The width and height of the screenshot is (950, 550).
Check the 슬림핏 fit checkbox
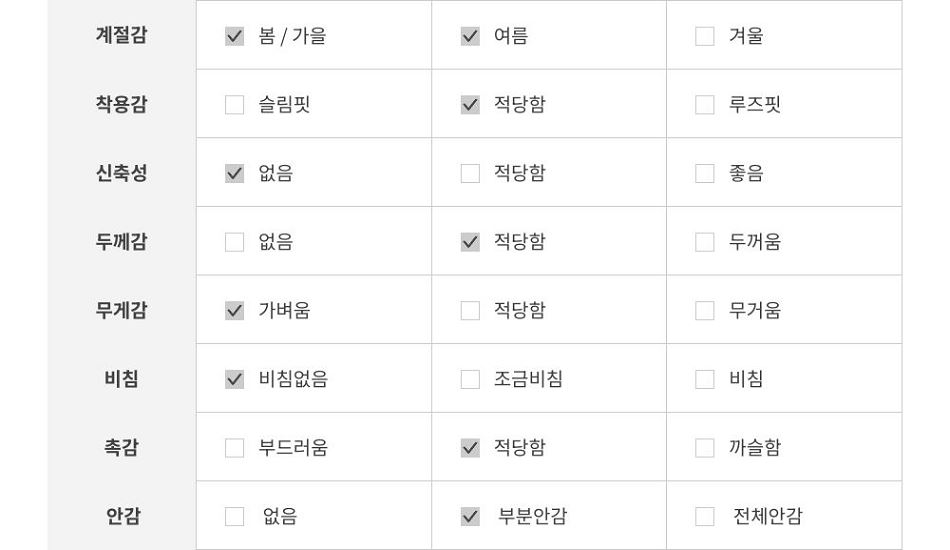(234, 105)
